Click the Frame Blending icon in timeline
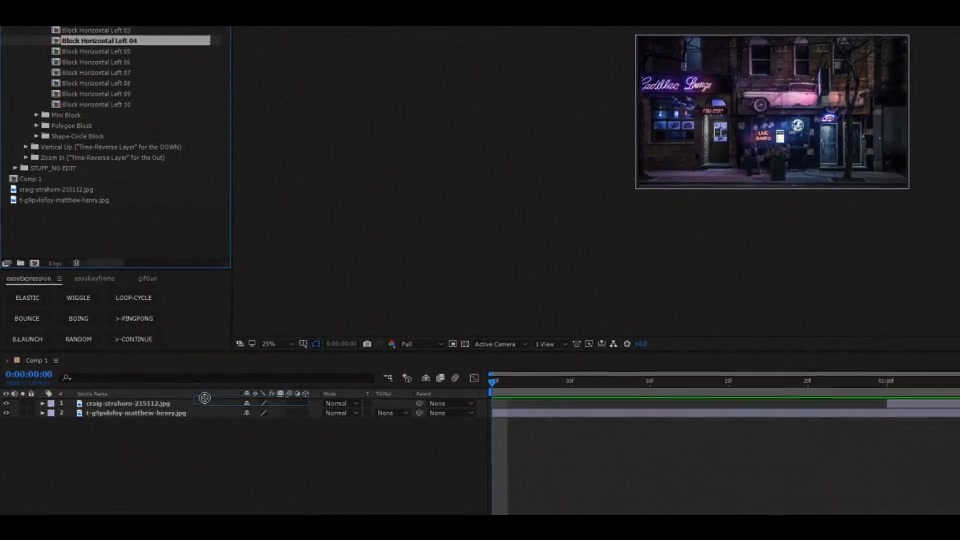Image resolution: width=960 pixels, height=540 pixels. (440, 378)
